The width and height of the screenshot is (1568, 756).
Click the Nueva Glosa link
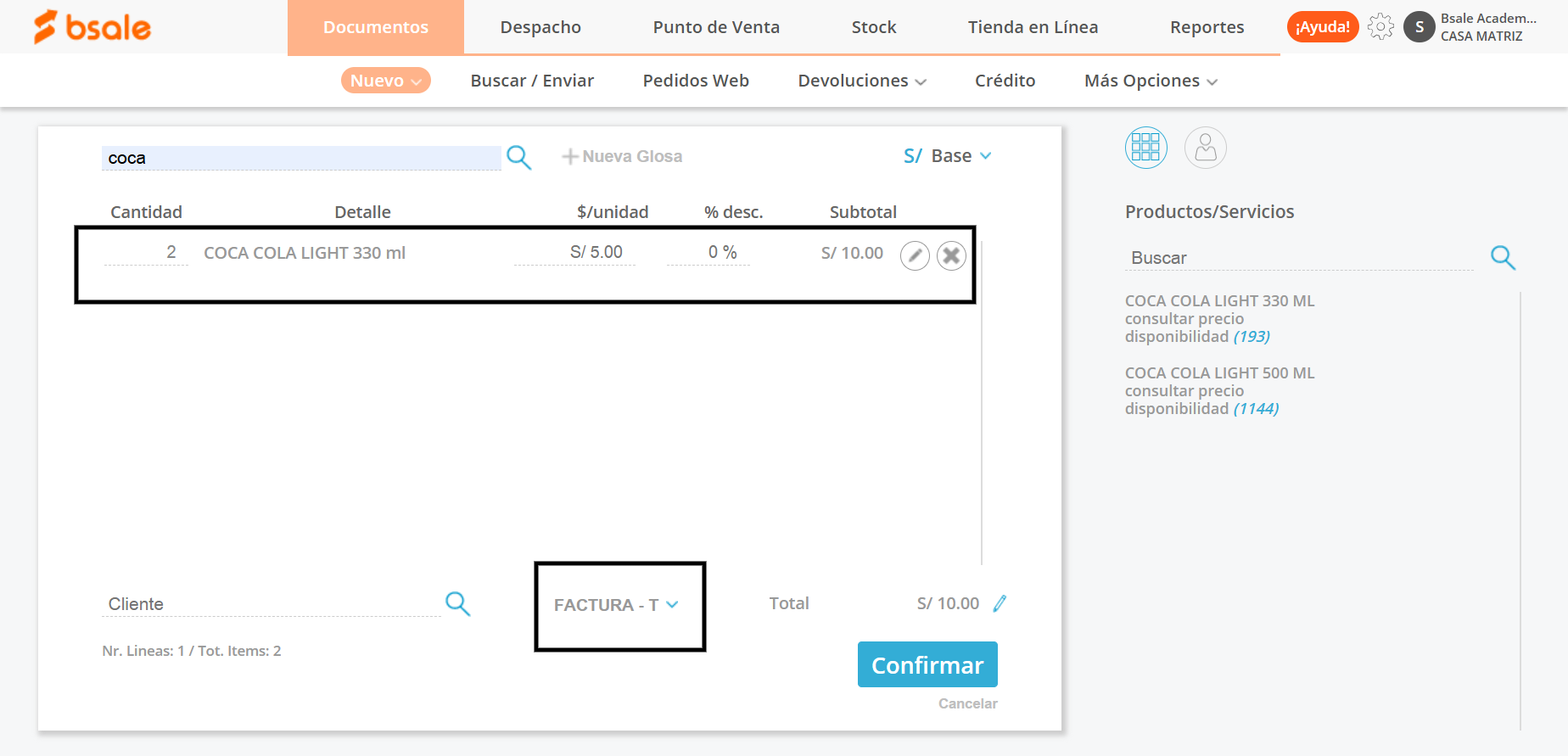(x=632, y=156)
